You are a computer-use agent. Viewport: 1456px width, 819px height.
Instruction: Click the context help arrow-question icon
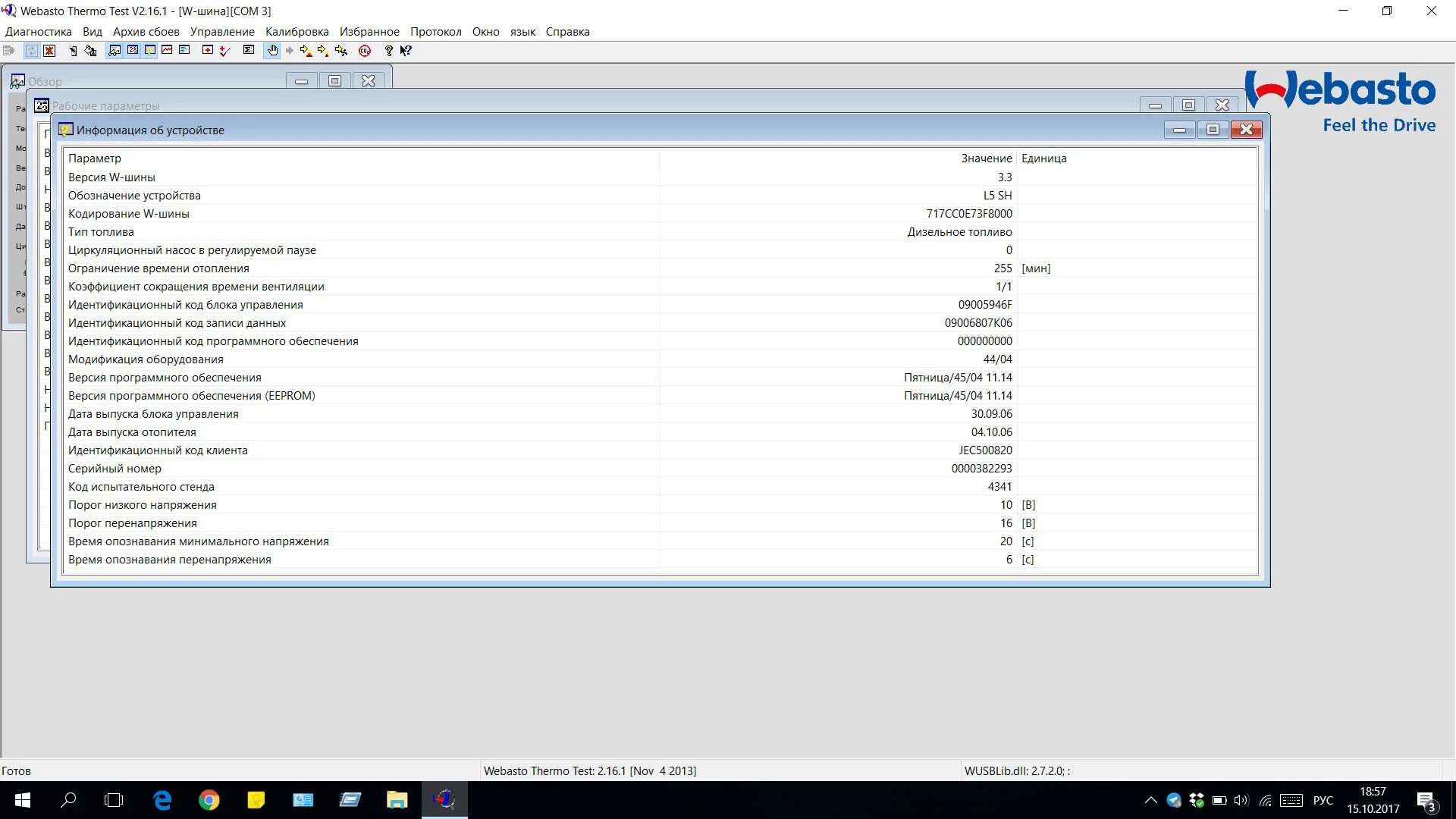pyautogui.click(x=406, y=51)
